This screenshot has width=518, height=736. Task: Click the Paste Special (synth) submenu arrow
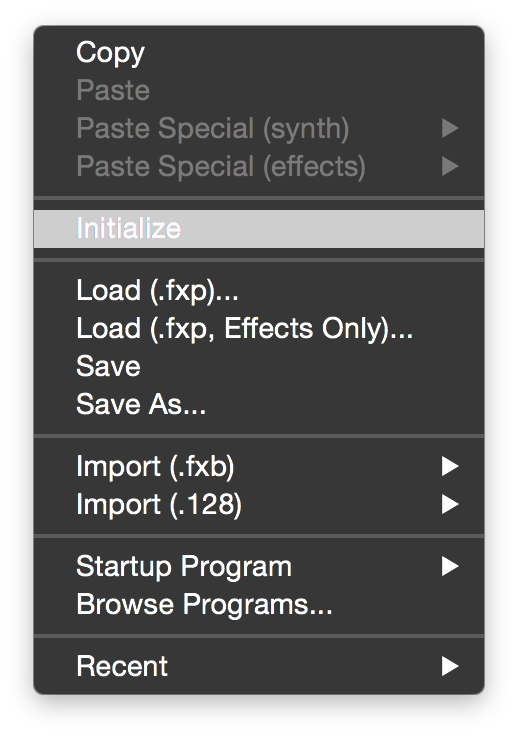449,128
